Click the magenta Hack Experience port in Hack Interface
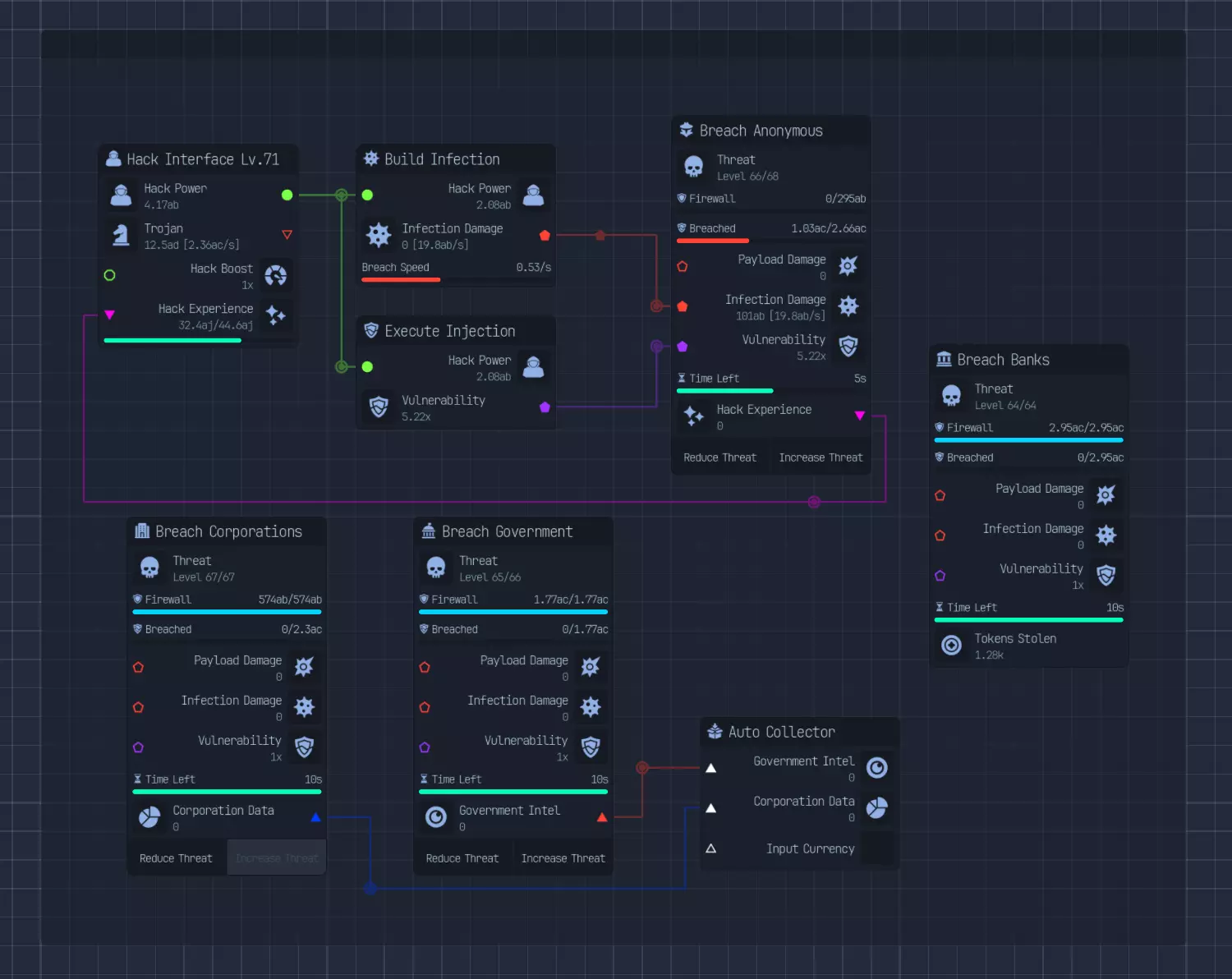Screen dimensions: 1232x979 click(x=110, y=315)
